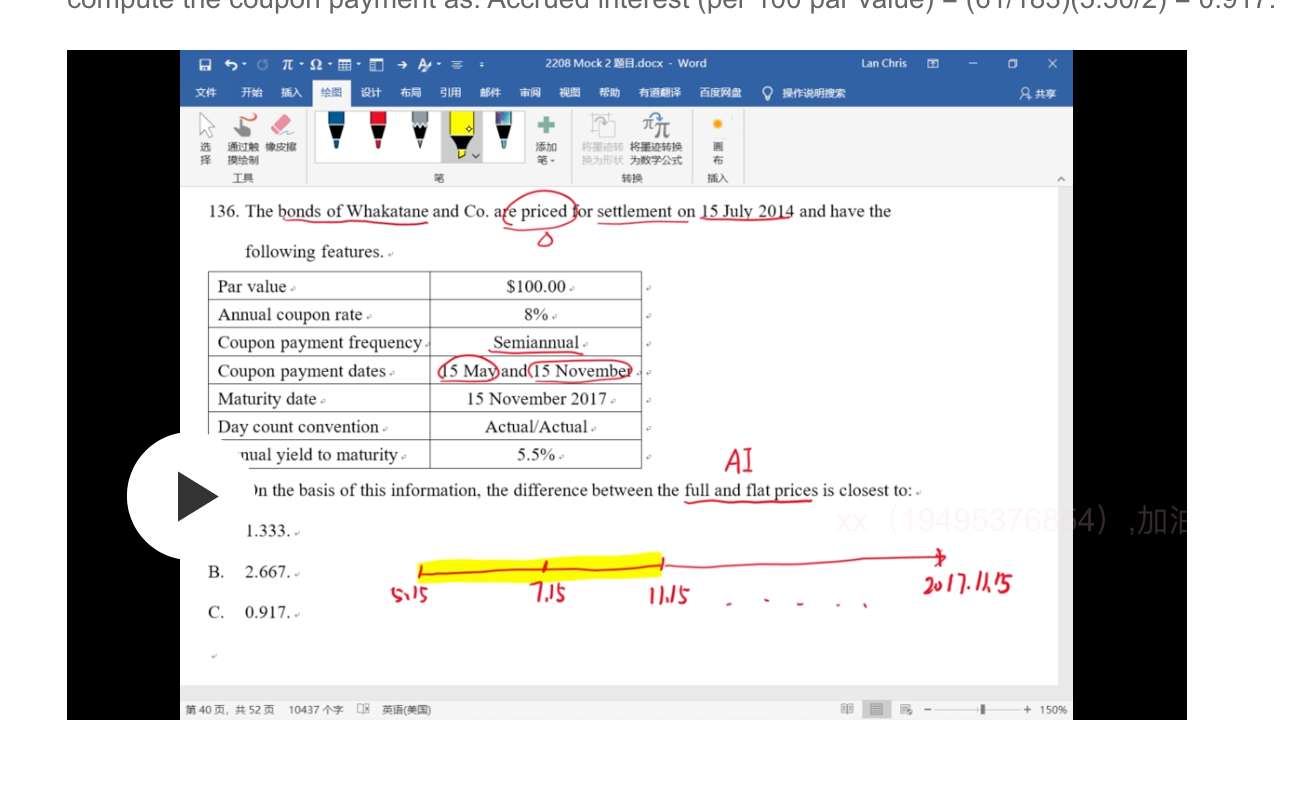Viewport: 1290px width, 812px height.
Task: Switch to read mode view in status bar
Action: [x=847, y=709]
